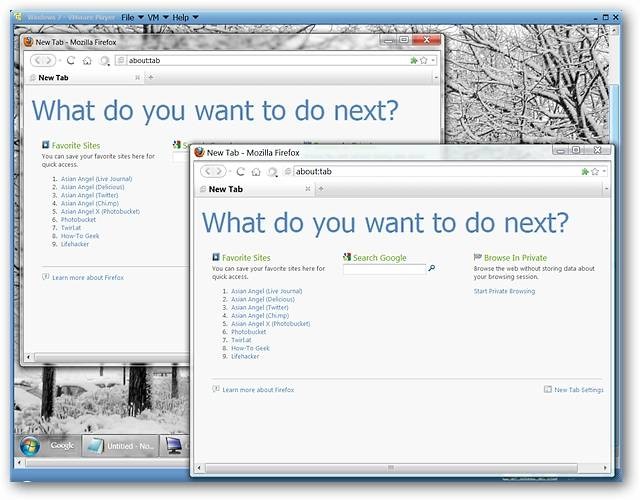Click green puzzle add-on icon in front Firefox address bar

click(585, 171)
